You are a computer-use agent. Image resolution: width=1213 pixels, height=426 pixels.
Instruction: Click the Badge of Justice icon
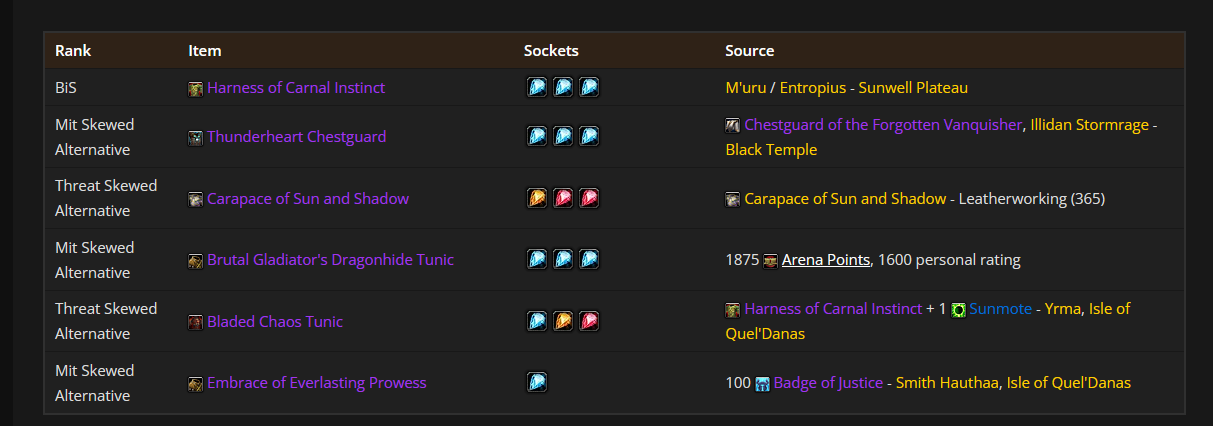(763, 384)
